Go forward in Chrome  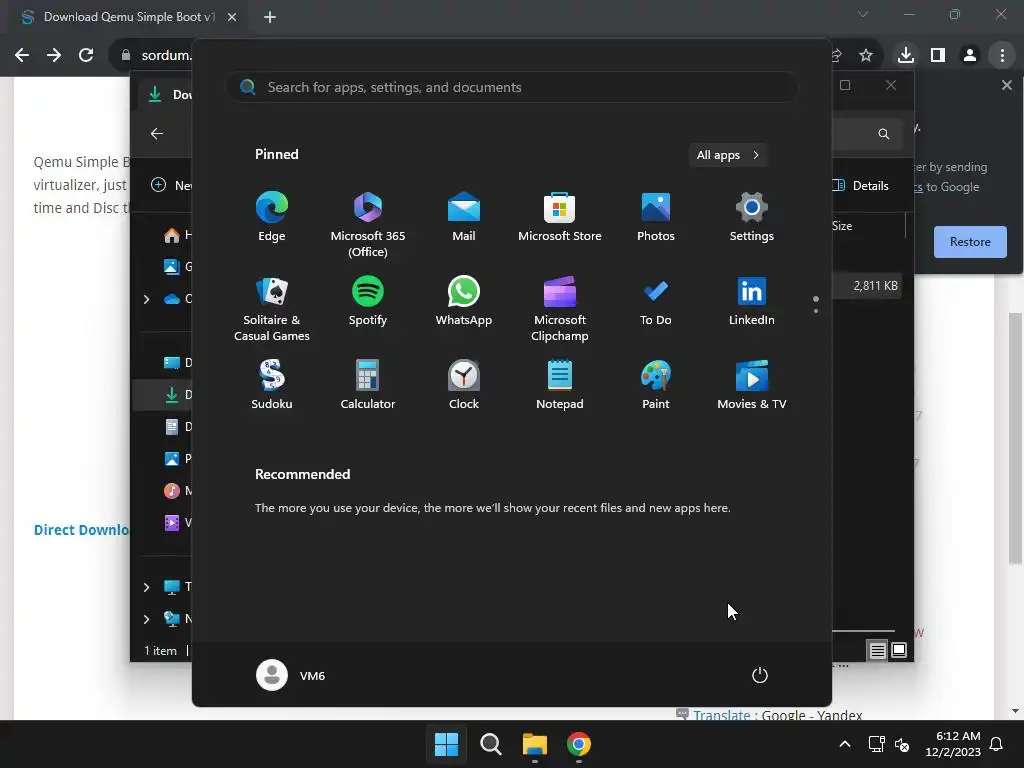coord(54,56)
